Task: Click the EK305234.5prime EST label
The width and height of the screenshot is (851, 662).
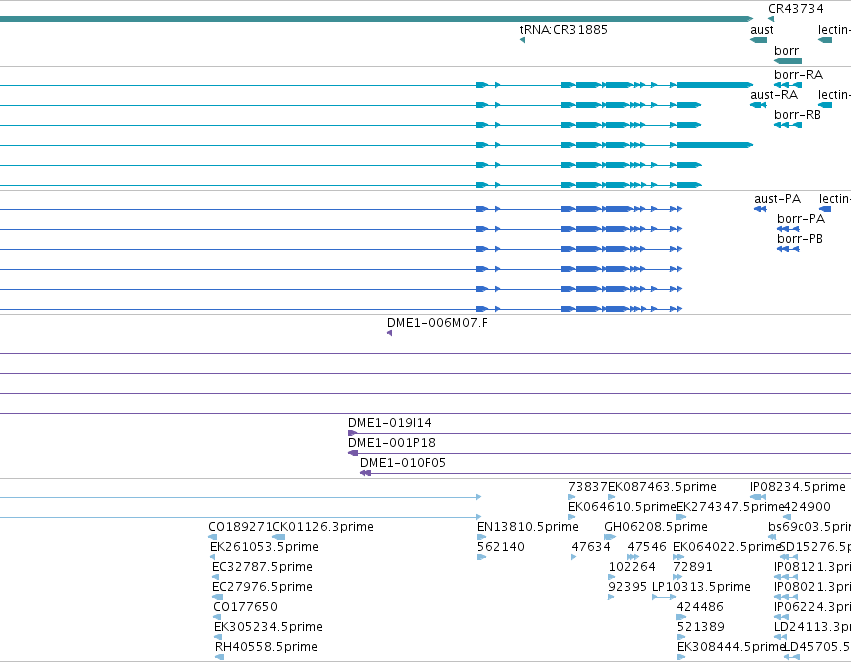Action: point(268,627)
